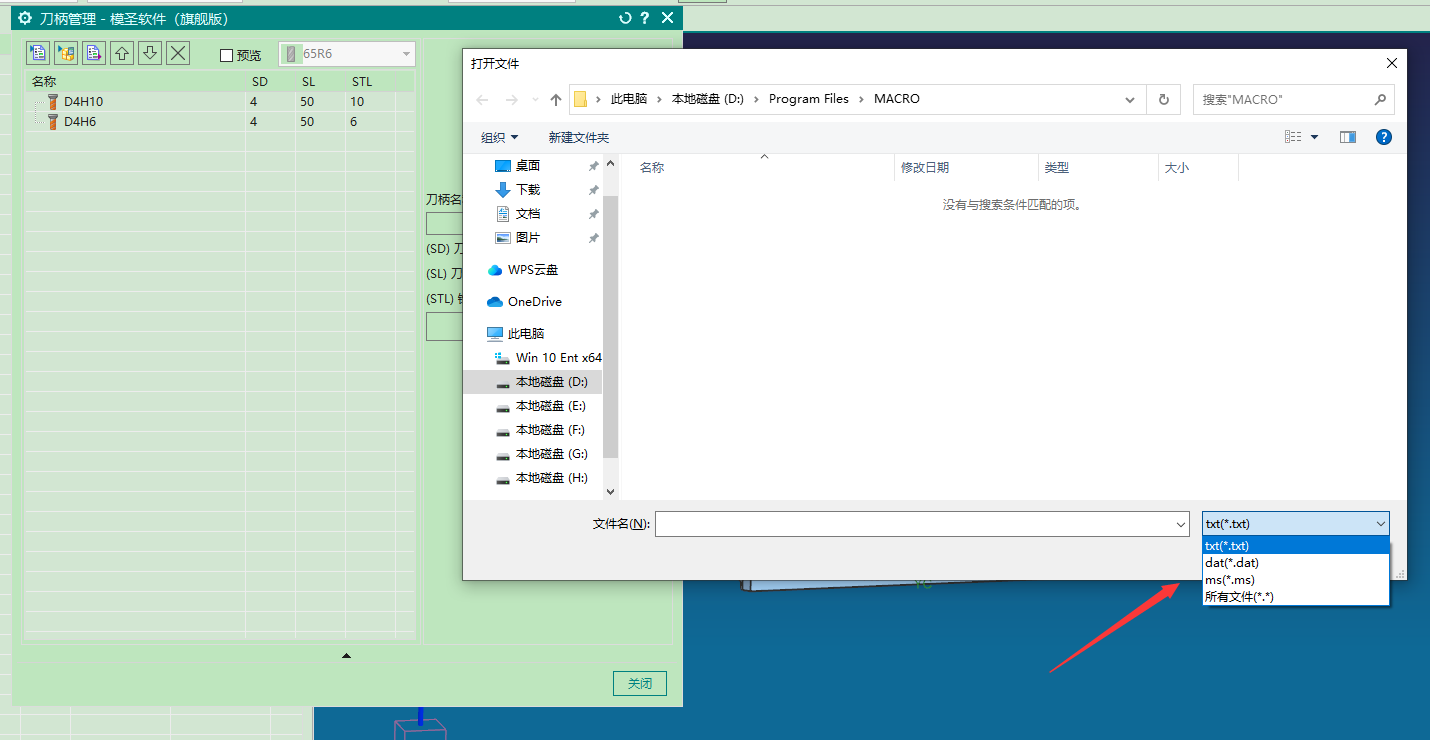Select txt(*.txt) file type
Image resolution: width=1430 pixels, height=740 pixels.
click(1296, 545)
